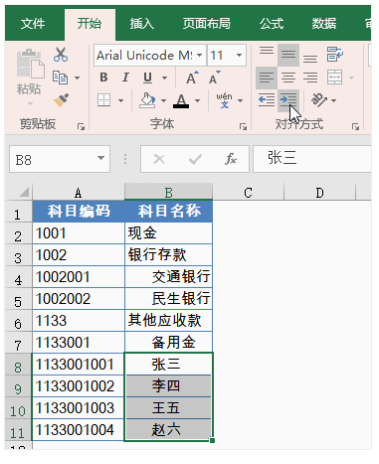Expand the Name Box dropdown
Viewport: 379px width, 464px height.
coord(101,158)
